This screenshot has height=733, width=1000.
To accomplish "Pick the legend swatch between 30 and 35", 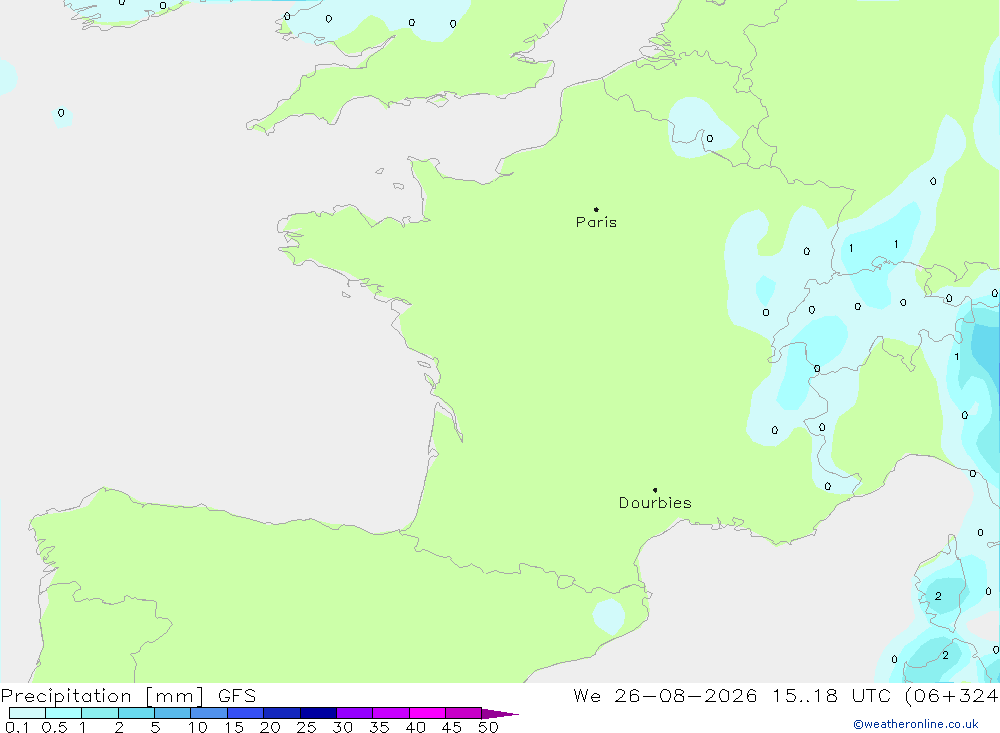I will [x=355, y=713].
